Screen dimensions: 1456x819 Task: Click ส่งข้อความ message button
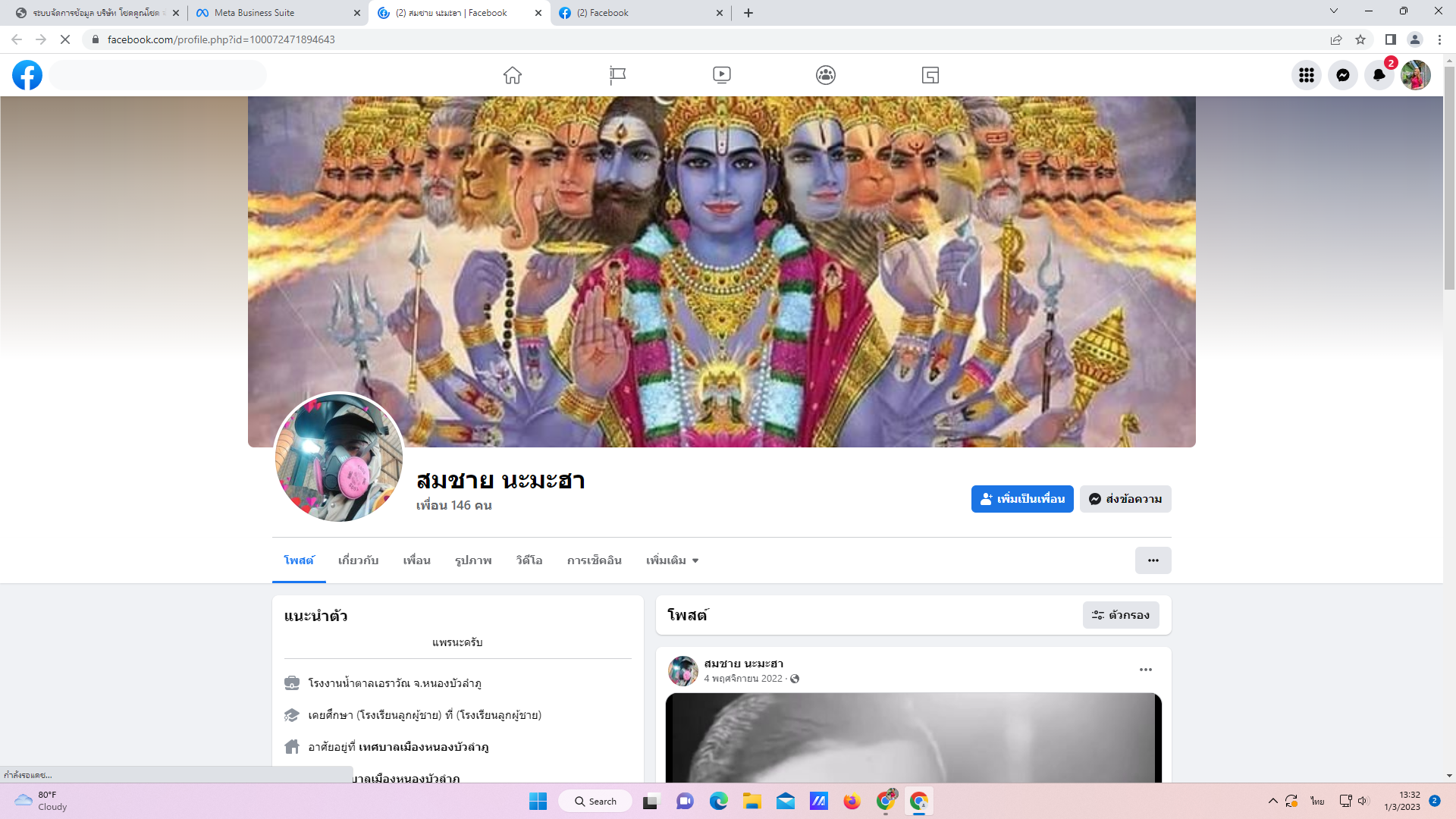pyautogui.click(x=1125, y=499)
